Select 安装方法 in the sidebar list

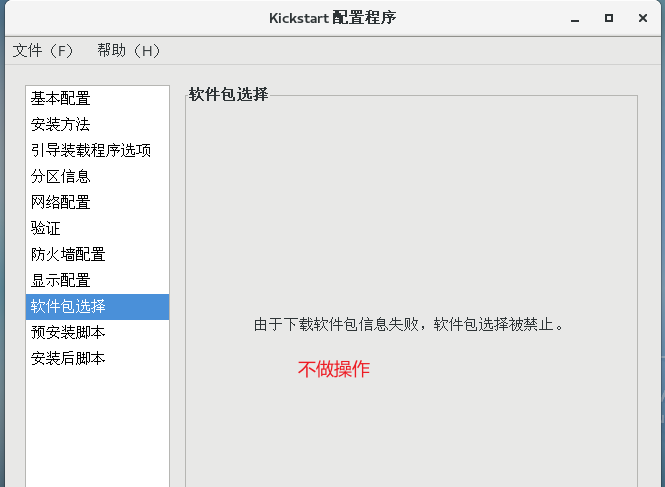pos(98,124)
